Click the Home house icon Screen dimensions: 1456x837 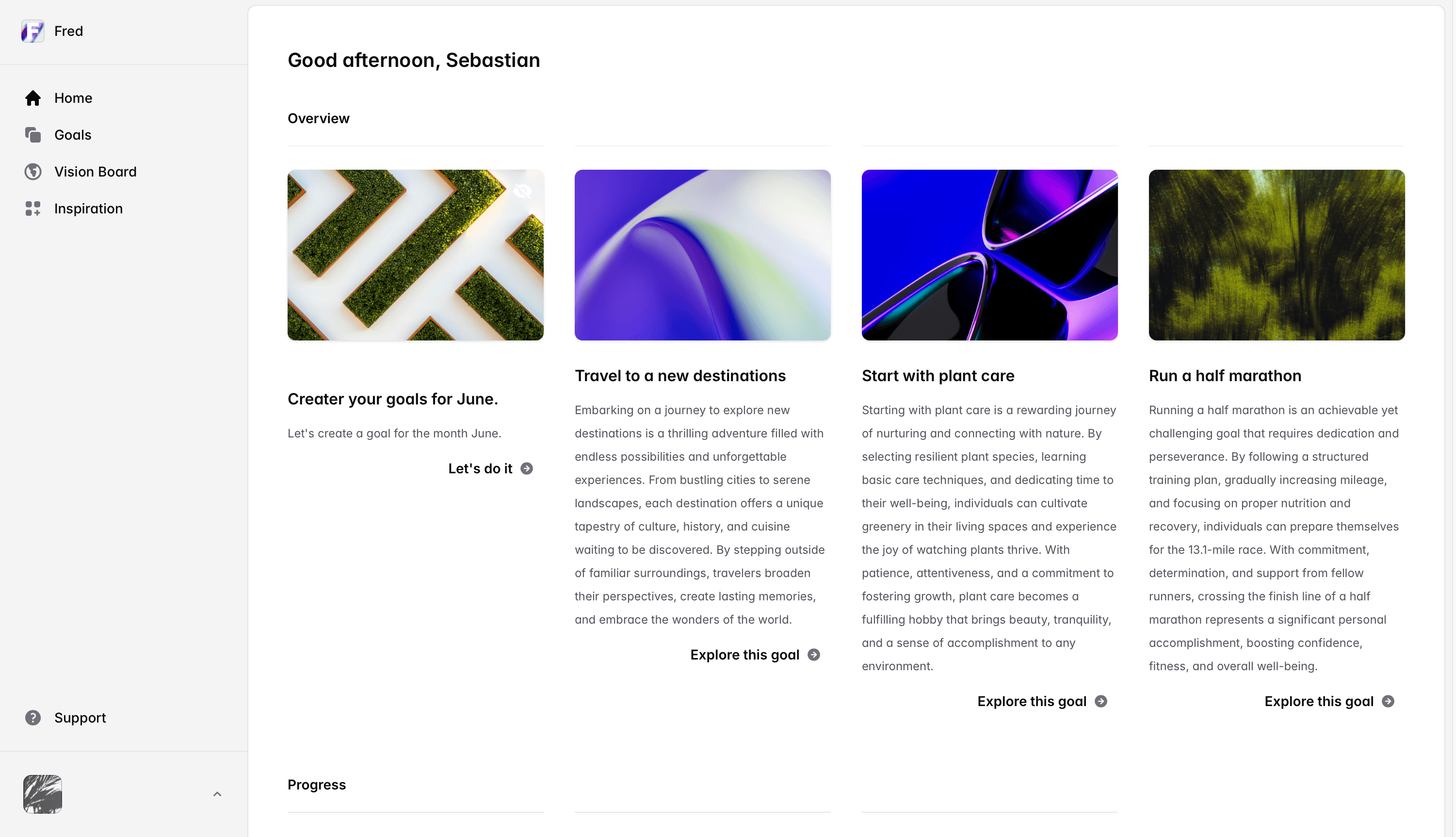(x=33, y=98)
